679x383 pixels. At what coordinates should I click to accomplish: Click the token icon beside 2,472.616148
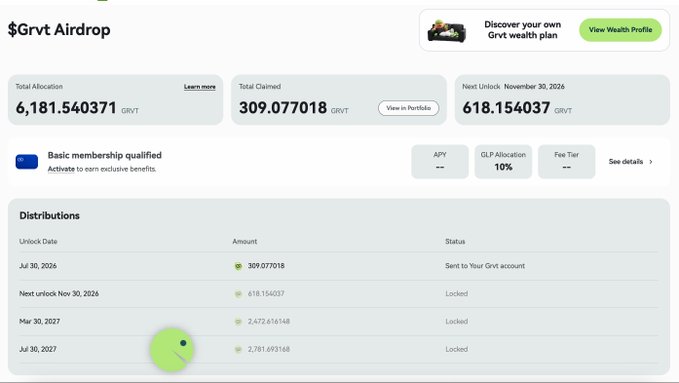tap(238, 321)
